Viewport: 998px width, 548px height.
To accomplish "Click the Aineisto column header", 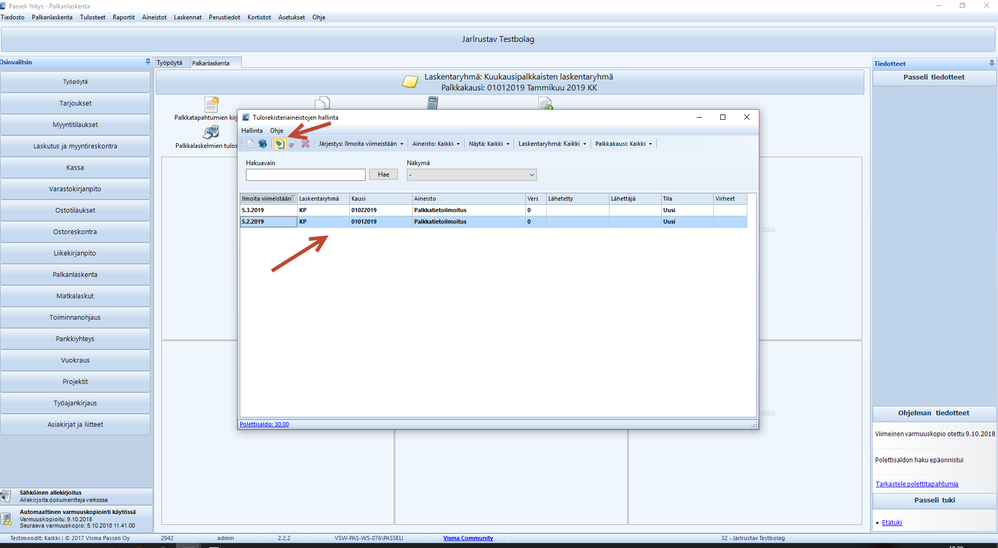I will [468, 199].
